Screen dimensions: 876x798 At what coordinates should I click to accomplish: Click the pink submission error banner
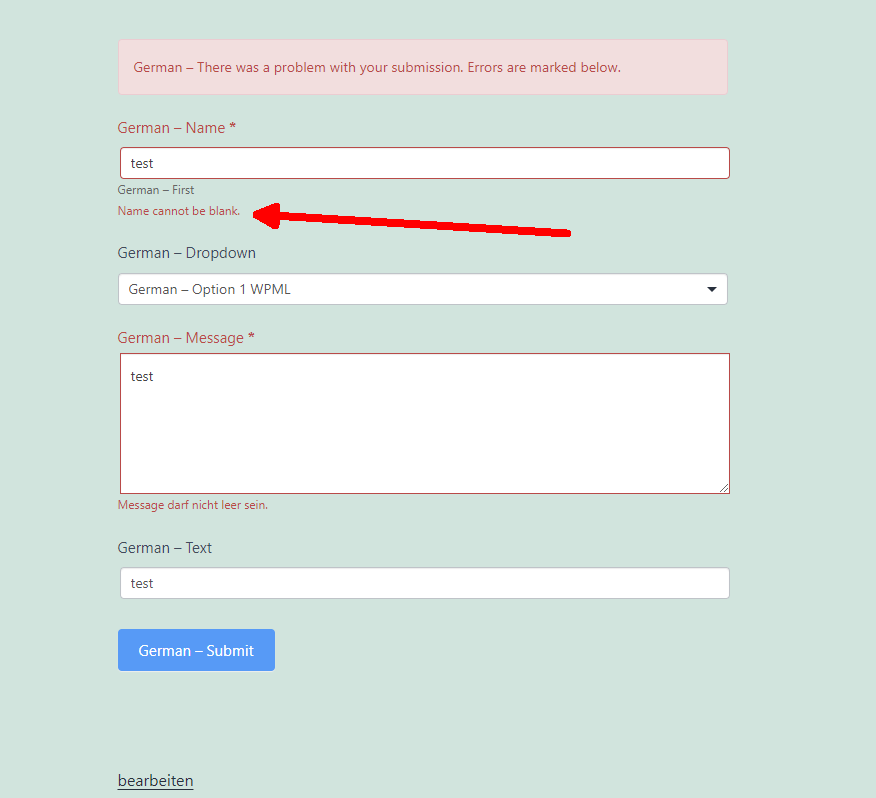(x=422, y=67)
